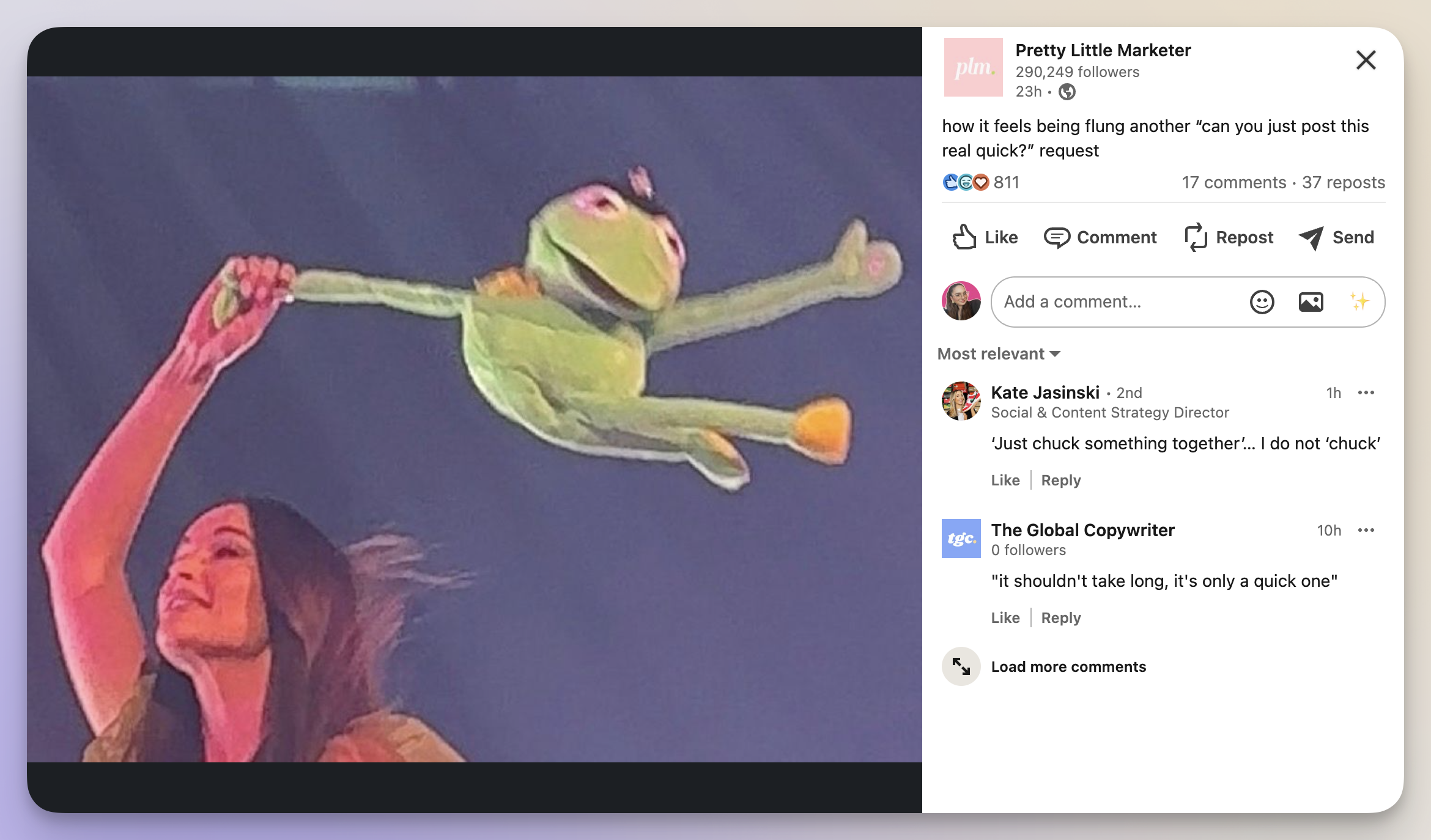
Task: Expand the Most relevant sort dropdown
Action: click(x=999, y=354)
